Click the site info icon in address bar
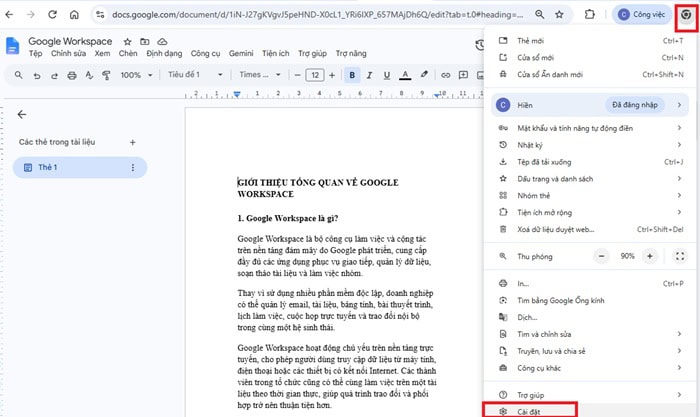The image size is (700, 417). [x=100, y=15]
